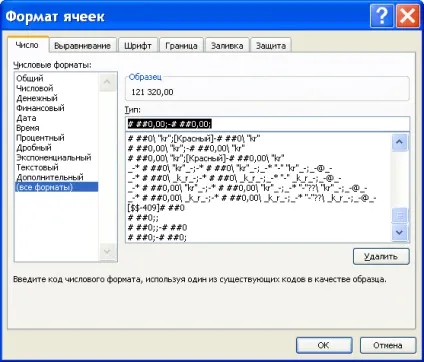This screenshot has width=424, height=362.
Task: Select the Число tab
Action: [x=27, y=45]
